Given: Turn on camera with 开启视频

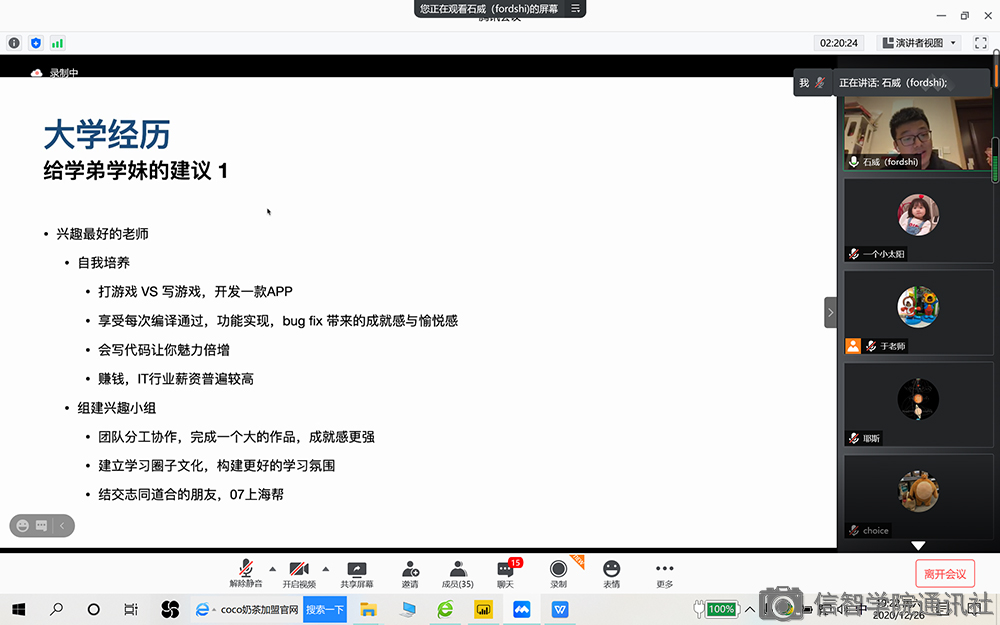Looking at the screenshot, I should pyautogui.click(x=299, y=574).
